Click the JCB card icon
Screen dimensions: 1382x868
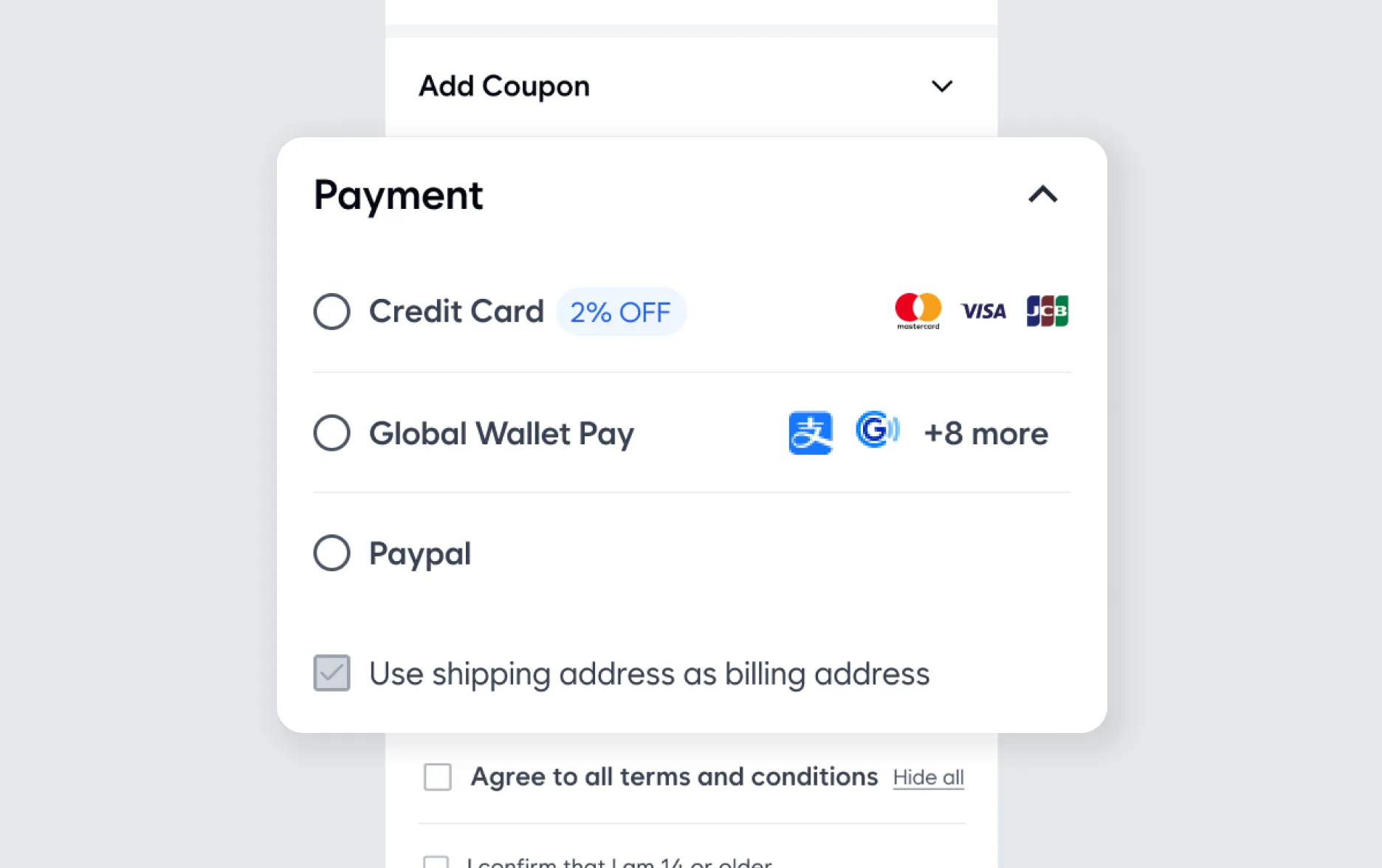(x=1048, y=311)
